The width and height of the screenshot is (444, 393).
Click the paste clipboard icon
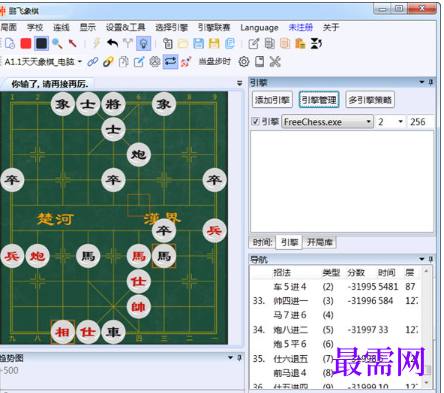(x=300, y=43)
